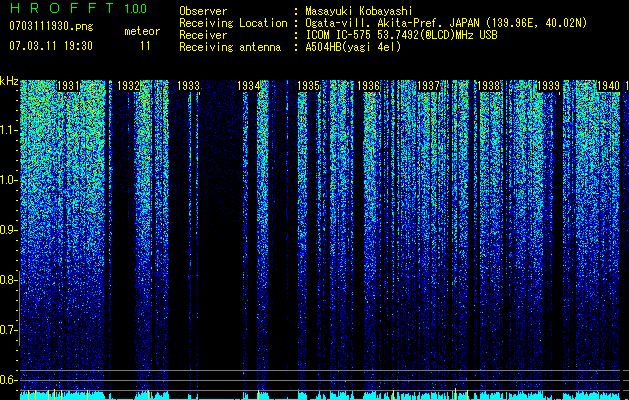
Task: Click the Receiver label
Action: [x=203, y=35]
